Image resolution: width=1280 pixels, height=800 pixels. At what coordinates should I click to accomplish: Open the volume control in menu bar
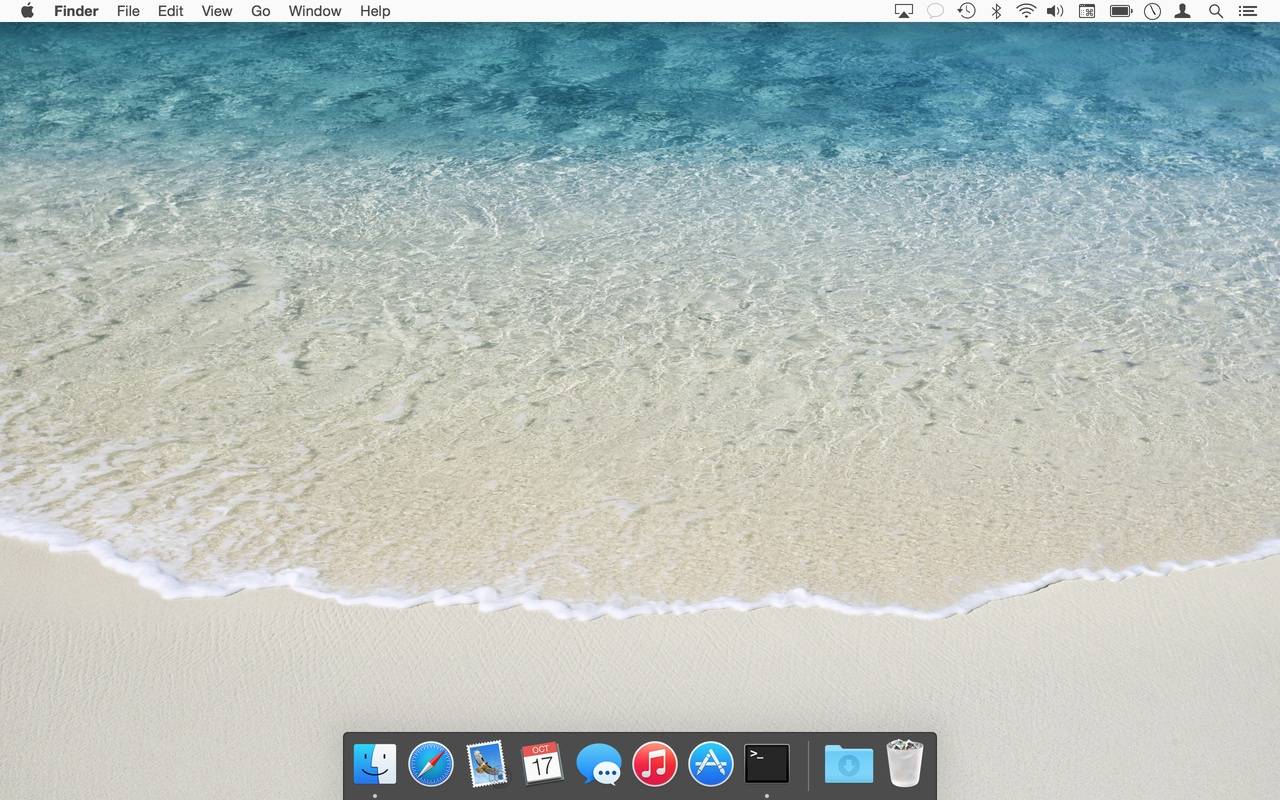[1055, 11]
